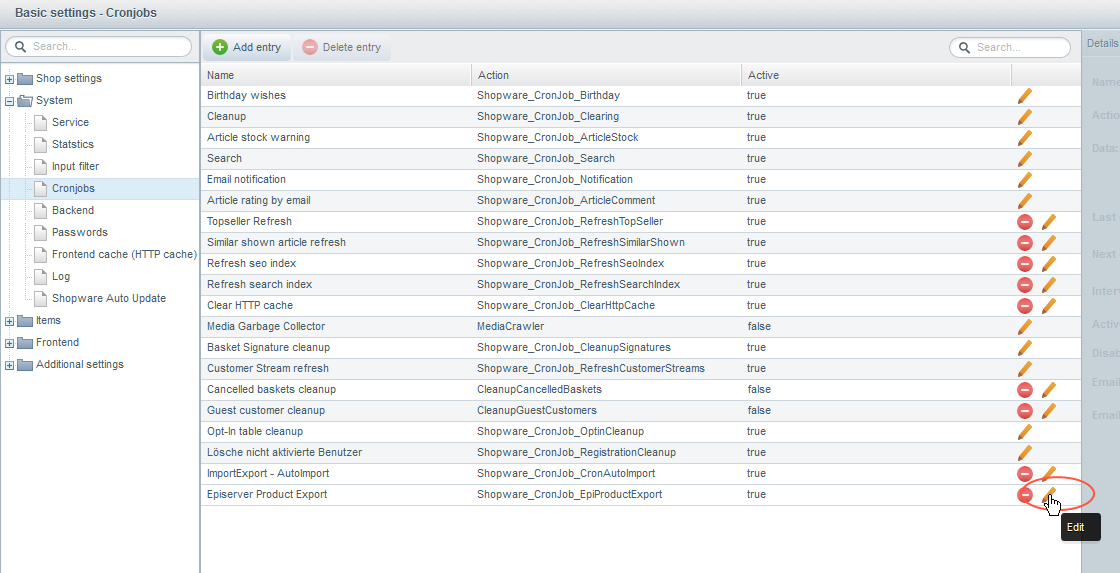Remove the Guest customer cleanup entry
Screen dimensions: 1120x573
click(x=1025, y=411)
